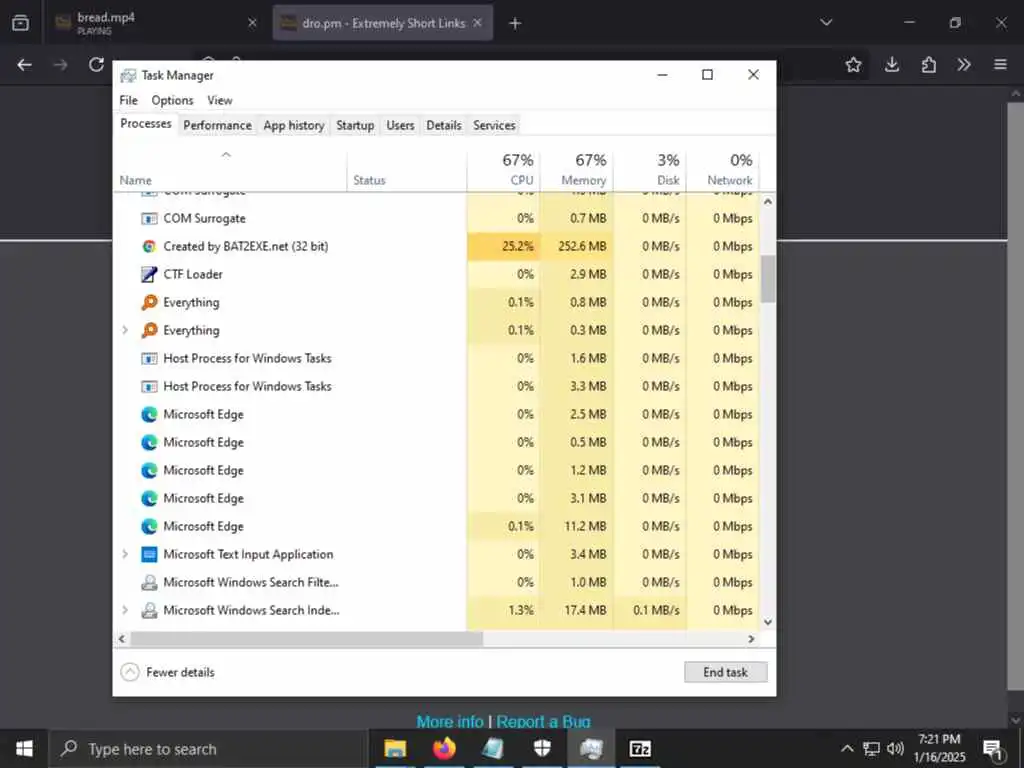Open the Windows Start menu
The image size is (1024, 768).
click(24, 748)
